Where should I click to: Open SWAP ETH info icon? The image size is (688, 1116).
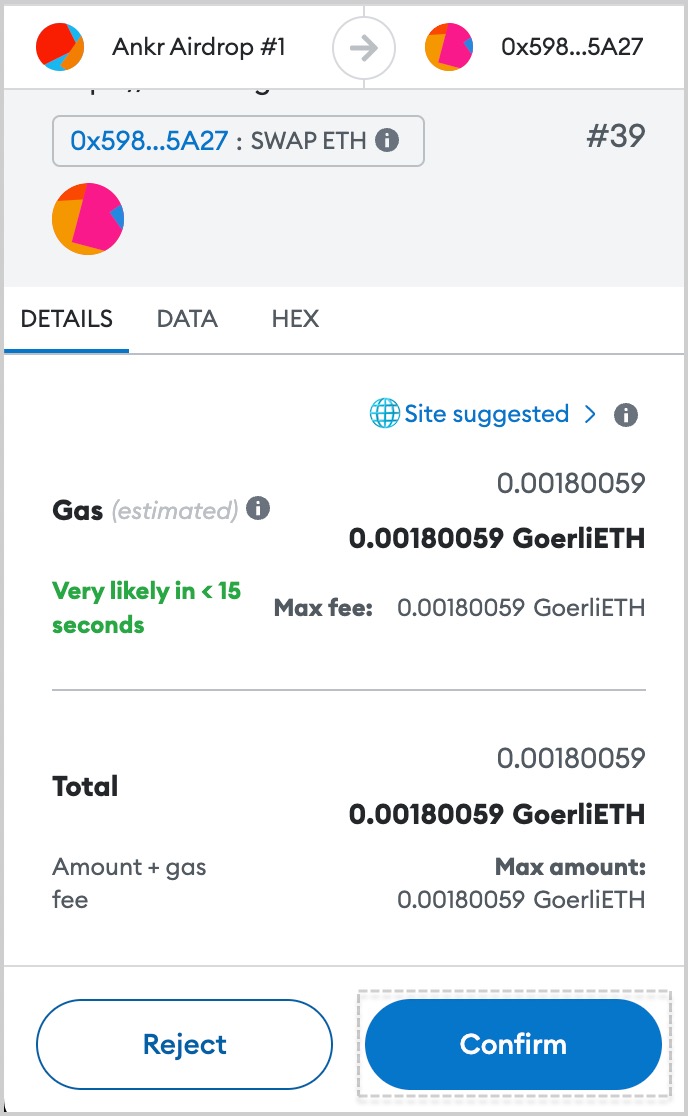[x=387, y=140]
